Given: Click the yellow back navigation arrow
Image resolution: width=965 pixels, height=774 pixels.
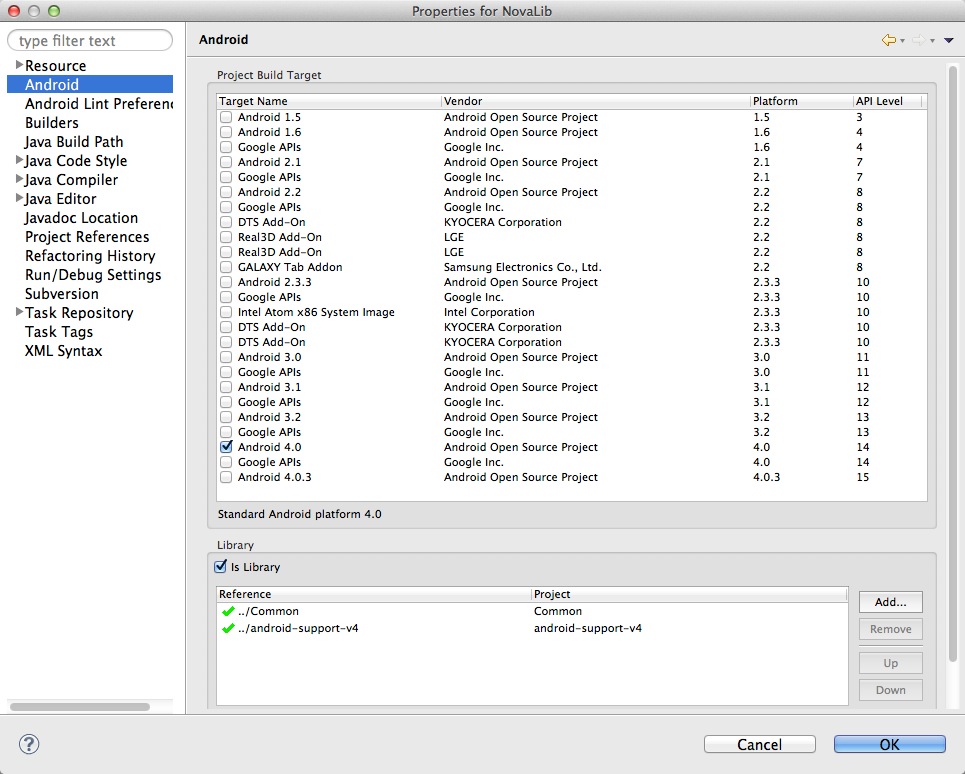Looking at the screenshot, I should click(888, 41).
